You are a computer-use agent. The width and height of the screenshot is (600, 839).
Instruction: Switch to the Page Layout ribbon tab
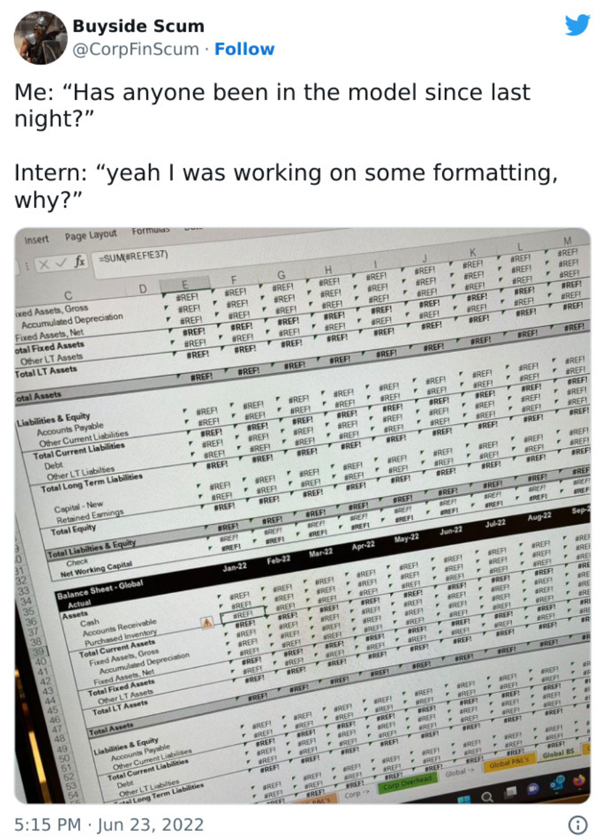90,235
